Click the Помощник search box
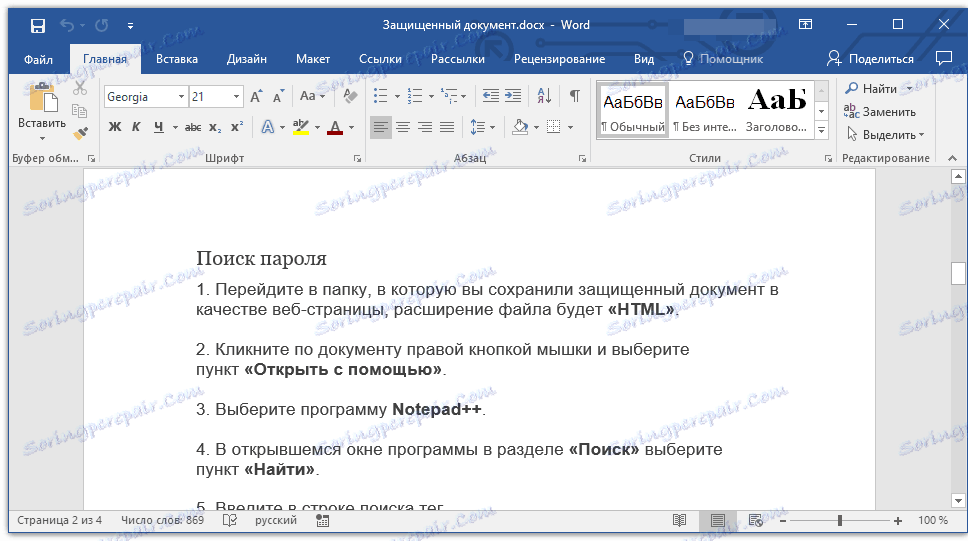 723,59
